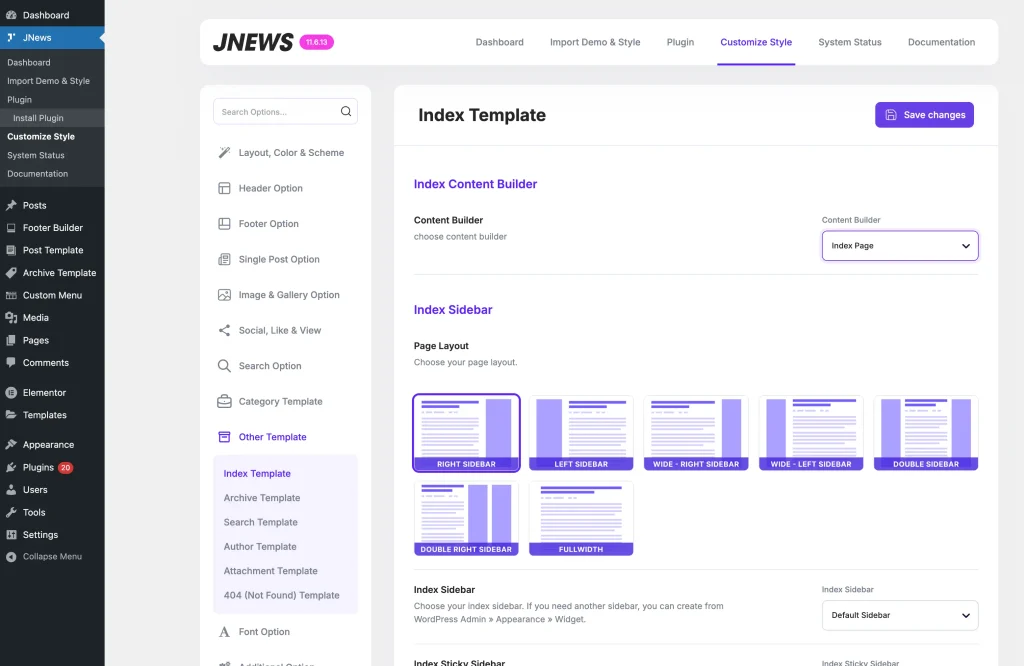
Task: Open Footer Builder via its sidebar icon
Action: coord(11,228)
